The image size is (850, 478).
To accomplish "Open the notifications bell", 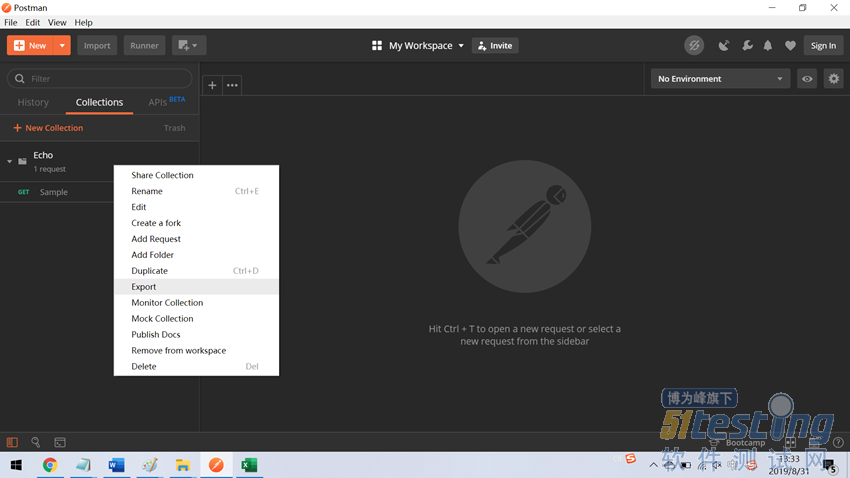I will coord(768,46).
